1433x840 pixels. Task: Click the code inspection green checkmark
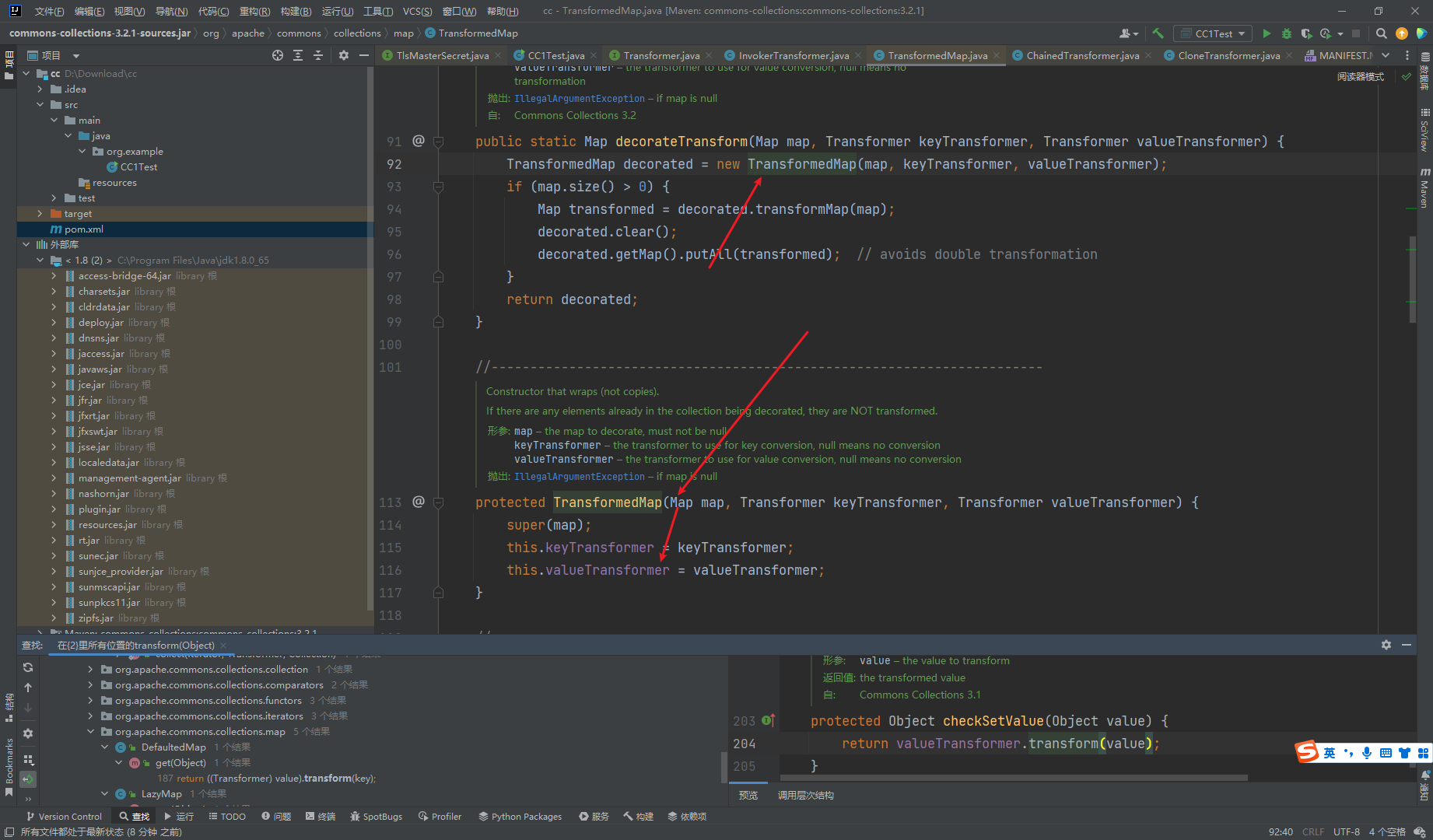coord(1406,76)
